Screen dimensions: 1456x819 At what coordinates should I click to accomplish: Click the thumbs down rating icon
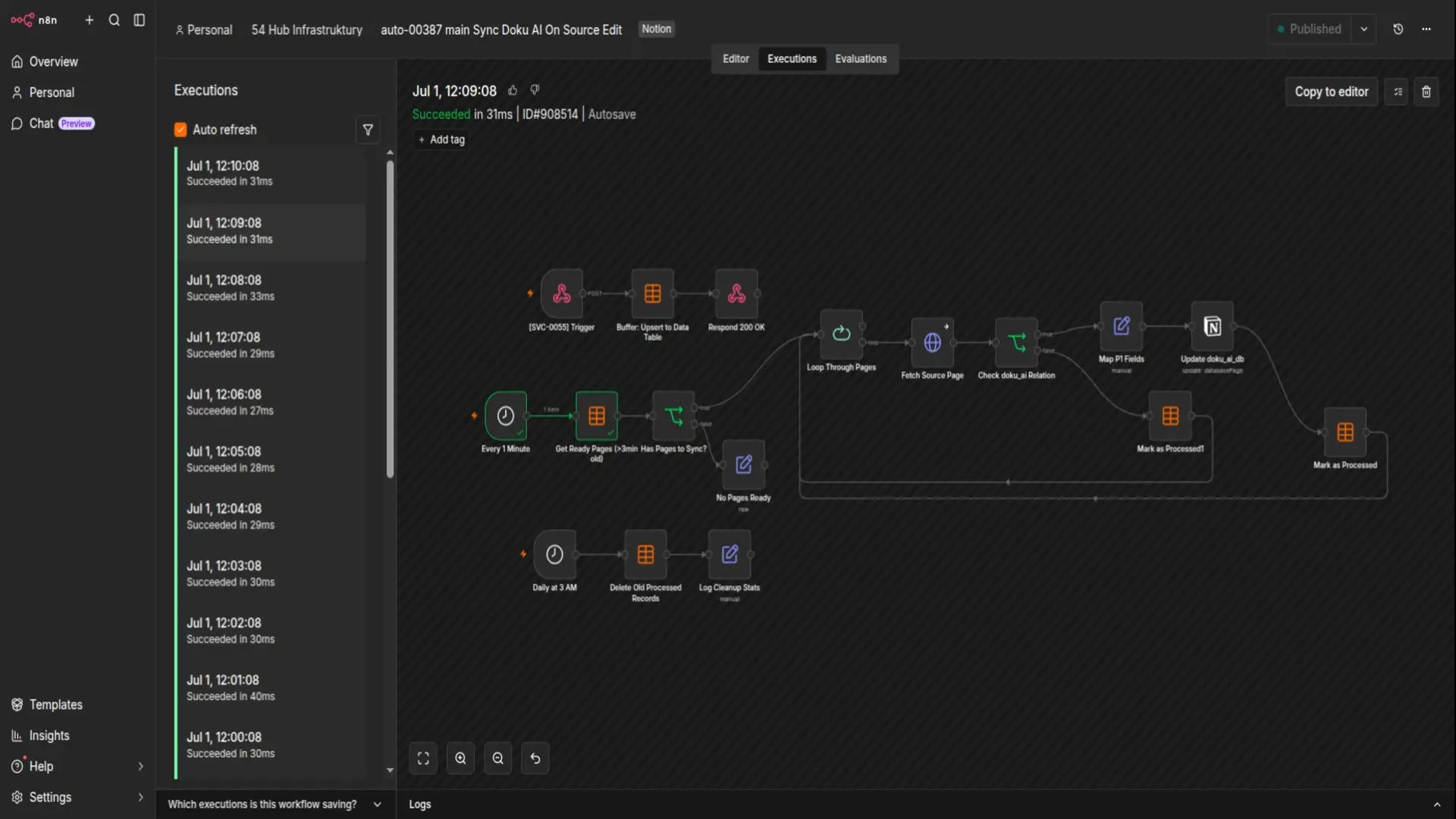[535, 90]
